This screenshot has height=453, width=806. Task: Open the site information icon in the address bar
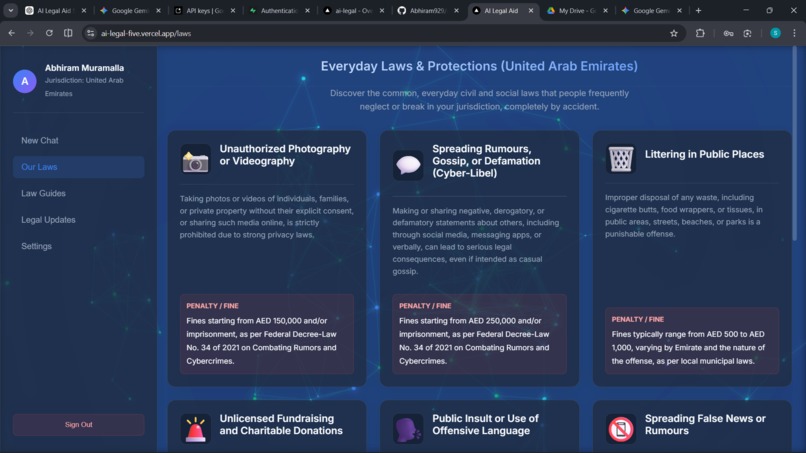click(x=90, y=33)
